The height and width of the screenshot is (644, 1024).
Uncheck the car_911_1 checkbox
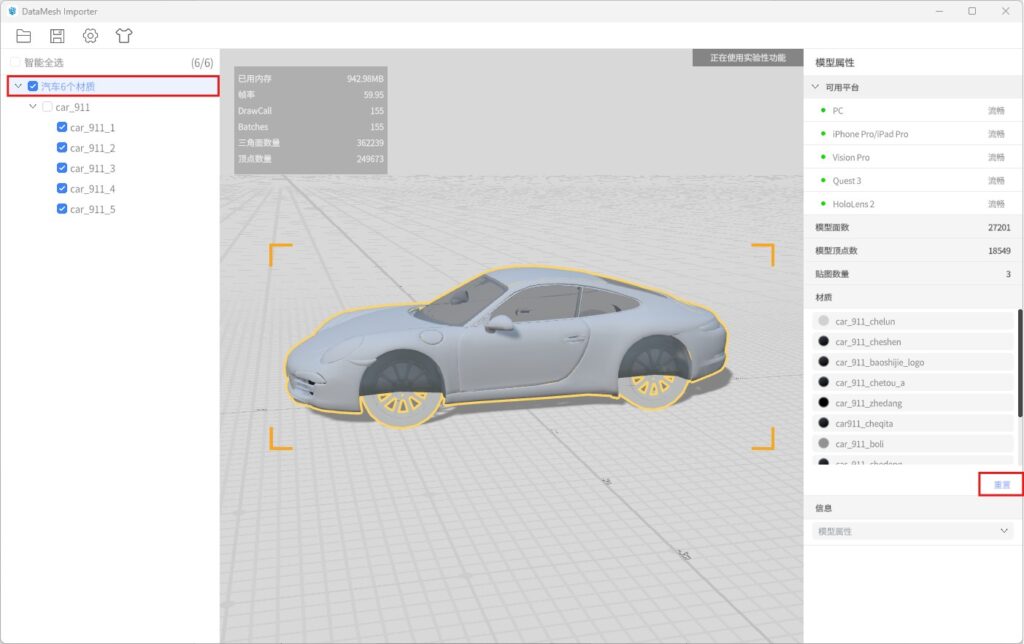coord(62,128)
